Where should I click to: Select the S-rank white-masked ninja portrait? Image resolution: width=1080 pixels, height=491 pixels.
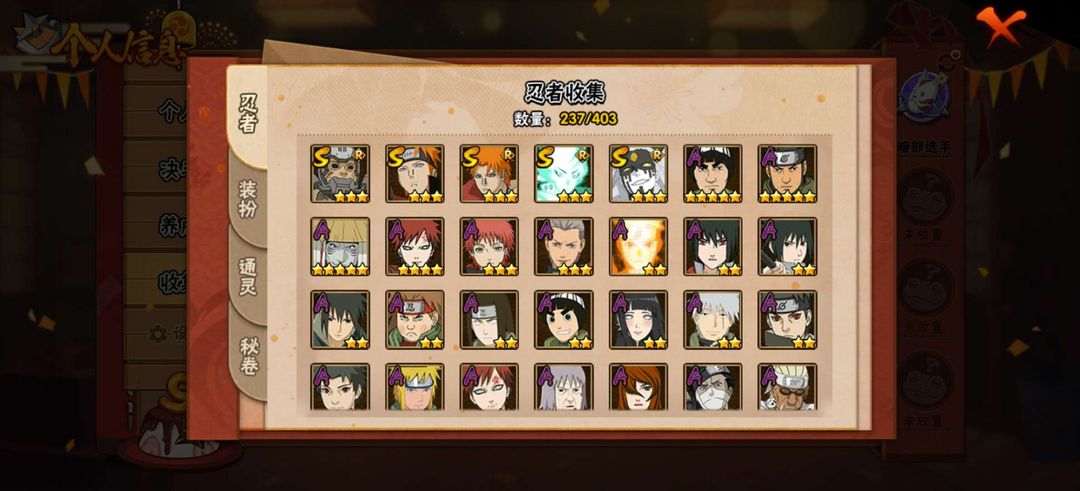pyautogui.click(x=638, y=174)
